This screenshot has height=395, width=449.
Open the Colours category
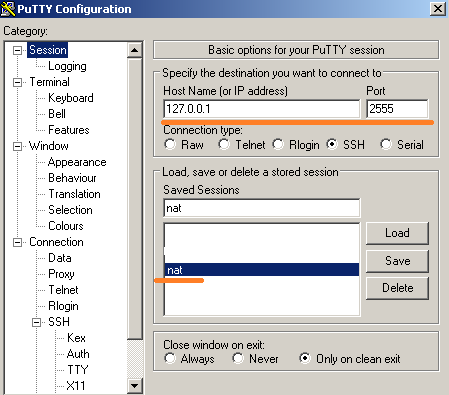coord(66,226)
